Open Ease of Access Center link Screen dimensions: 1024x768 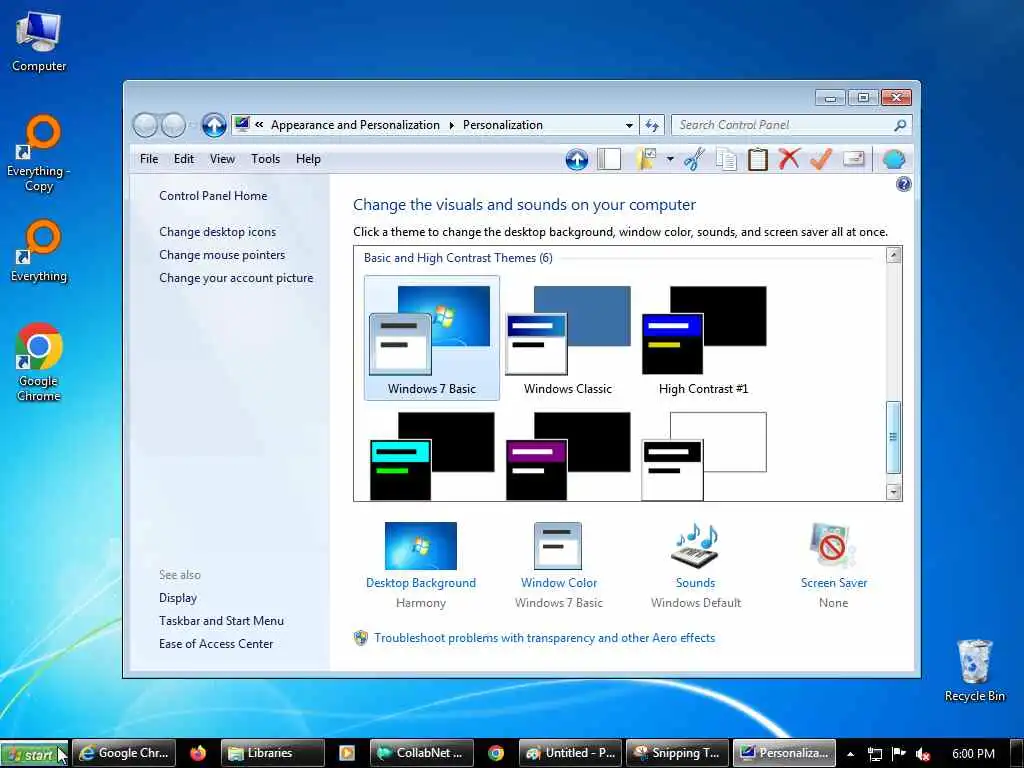216,644
